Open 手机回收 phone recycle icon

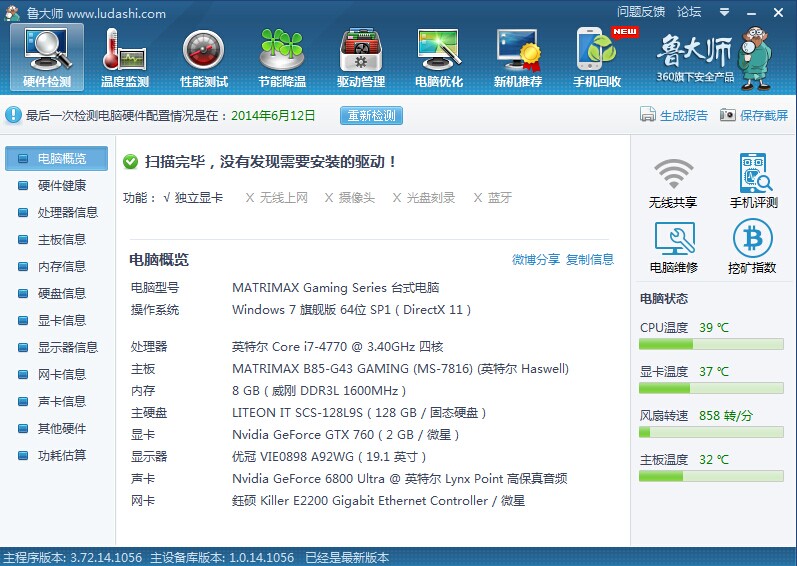coord(597,57)
